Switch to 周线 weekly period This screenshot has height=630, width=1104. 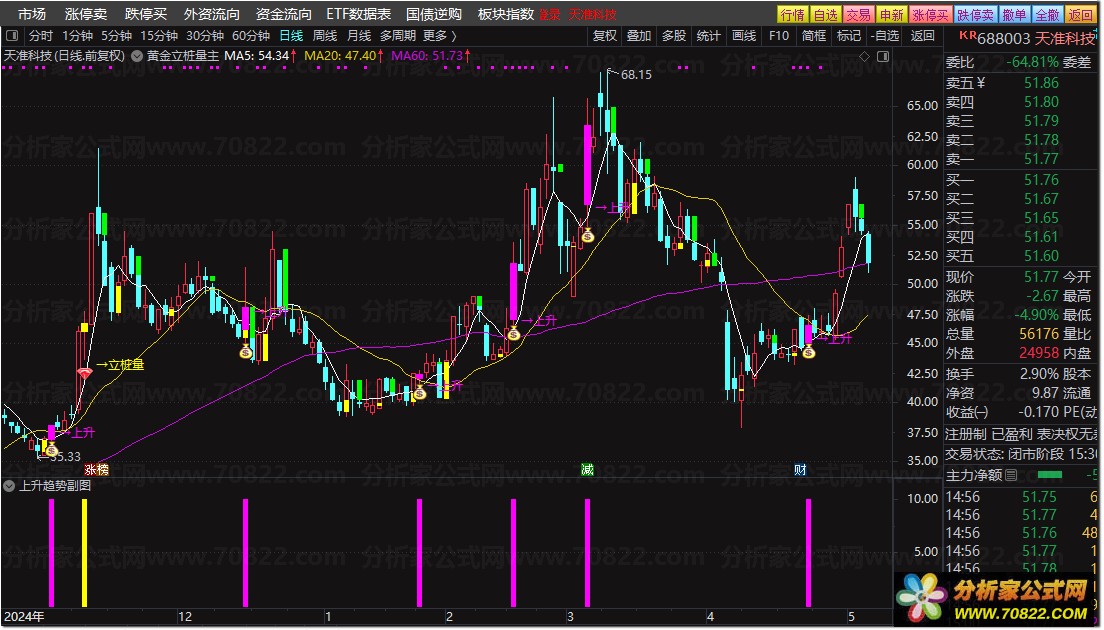click(325, 35)
